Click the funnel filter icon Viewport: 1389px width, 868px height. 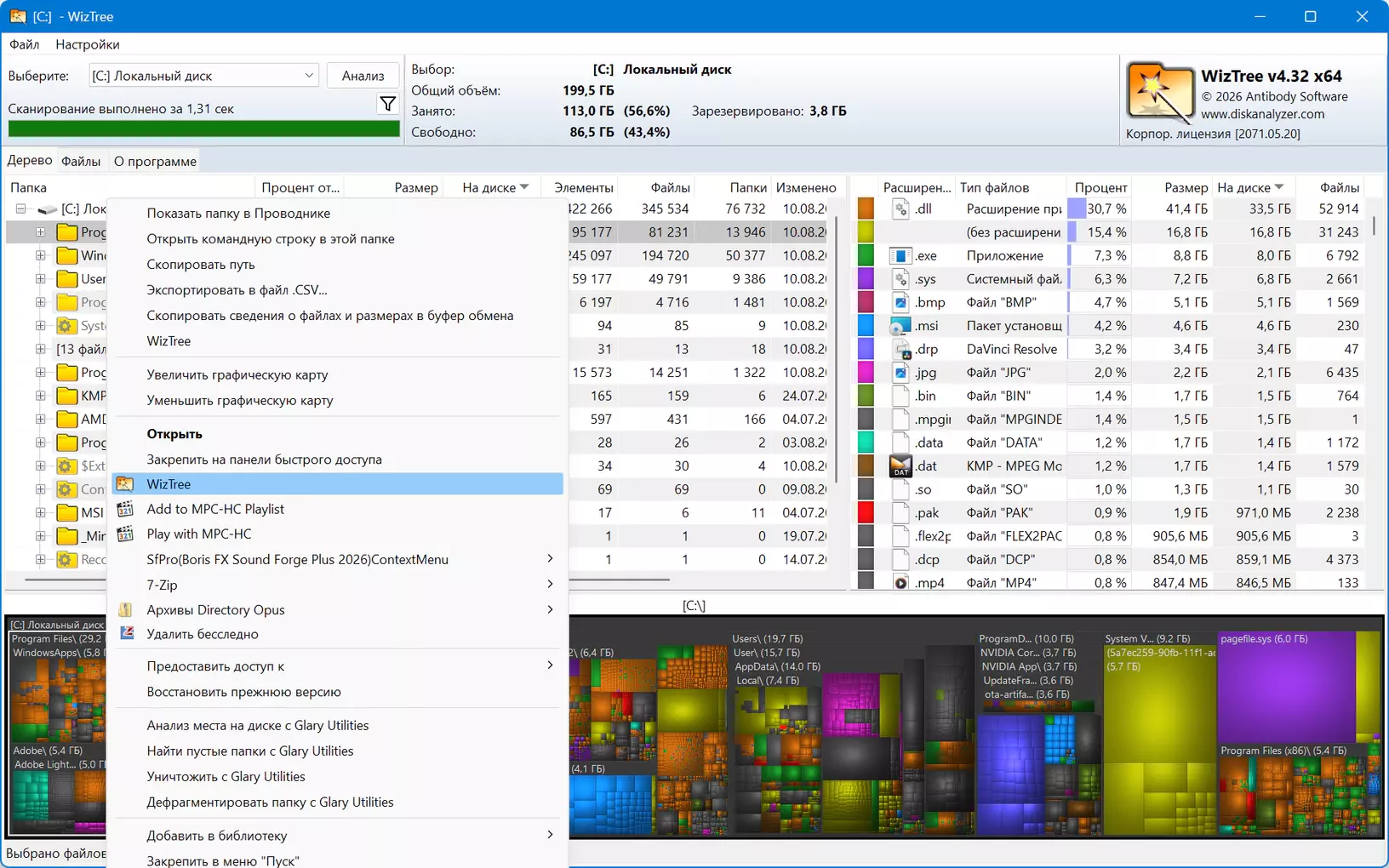click(387, 104)
